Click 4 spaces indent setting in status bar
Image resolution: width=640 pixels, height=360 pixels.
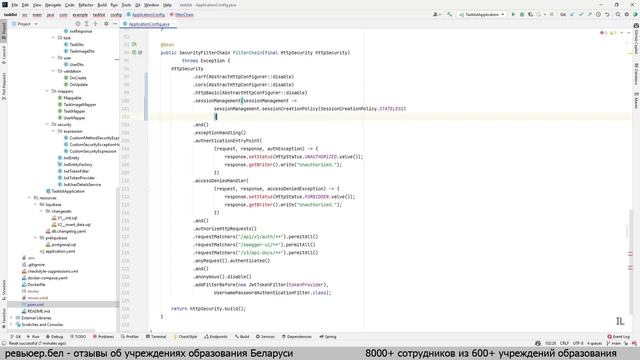(x=595, y=343)
